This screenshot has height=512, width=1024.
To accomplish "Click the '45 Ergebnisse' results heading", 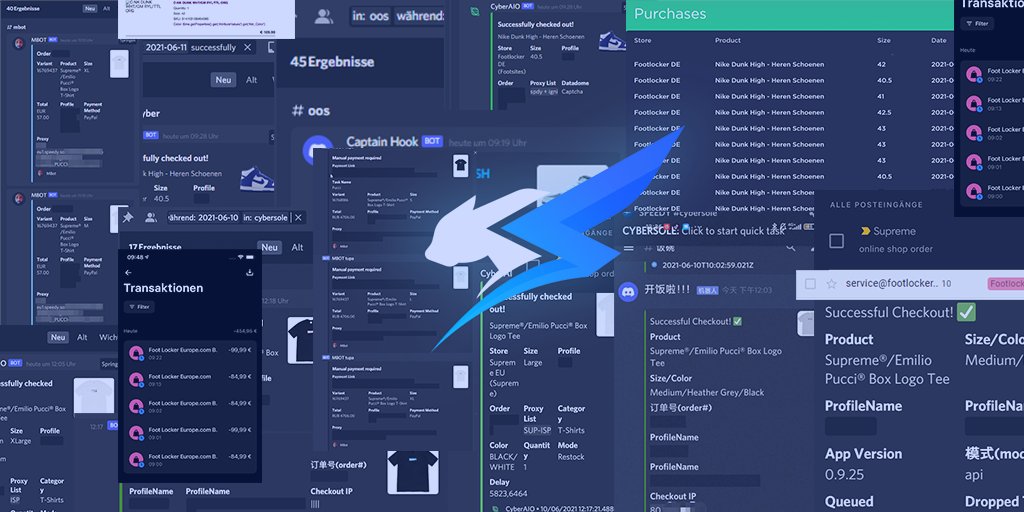I will [332, 62].
